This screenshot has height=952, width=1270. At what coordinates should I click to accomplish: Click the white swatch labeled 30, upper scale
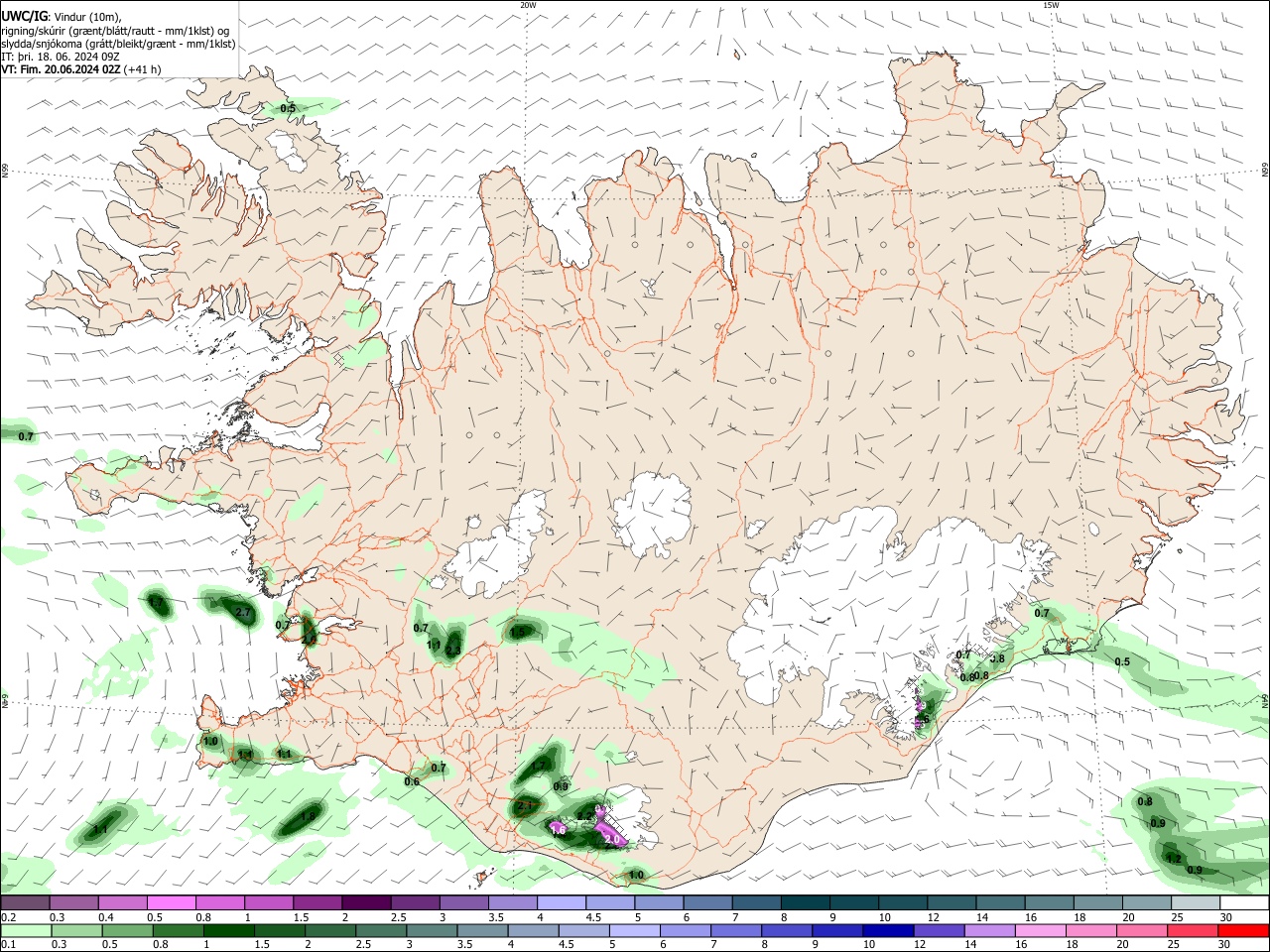(1245, 902)
